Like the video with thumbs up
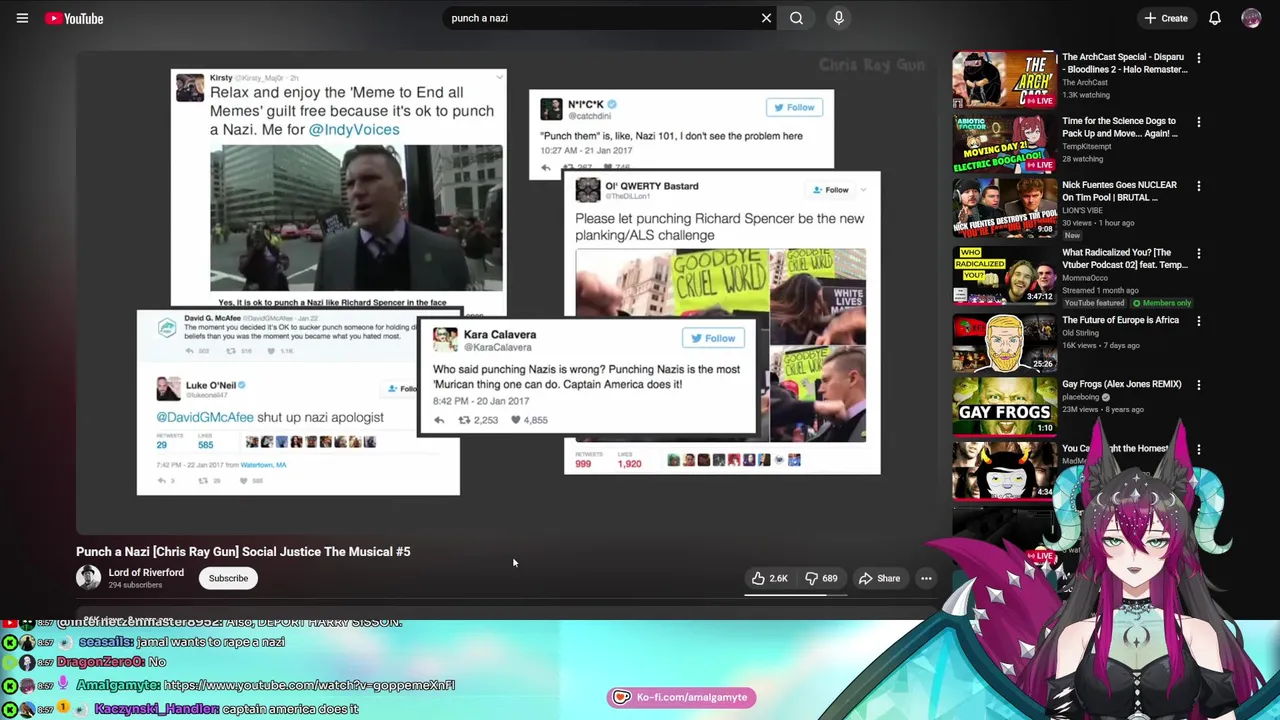 coord(770,578)
